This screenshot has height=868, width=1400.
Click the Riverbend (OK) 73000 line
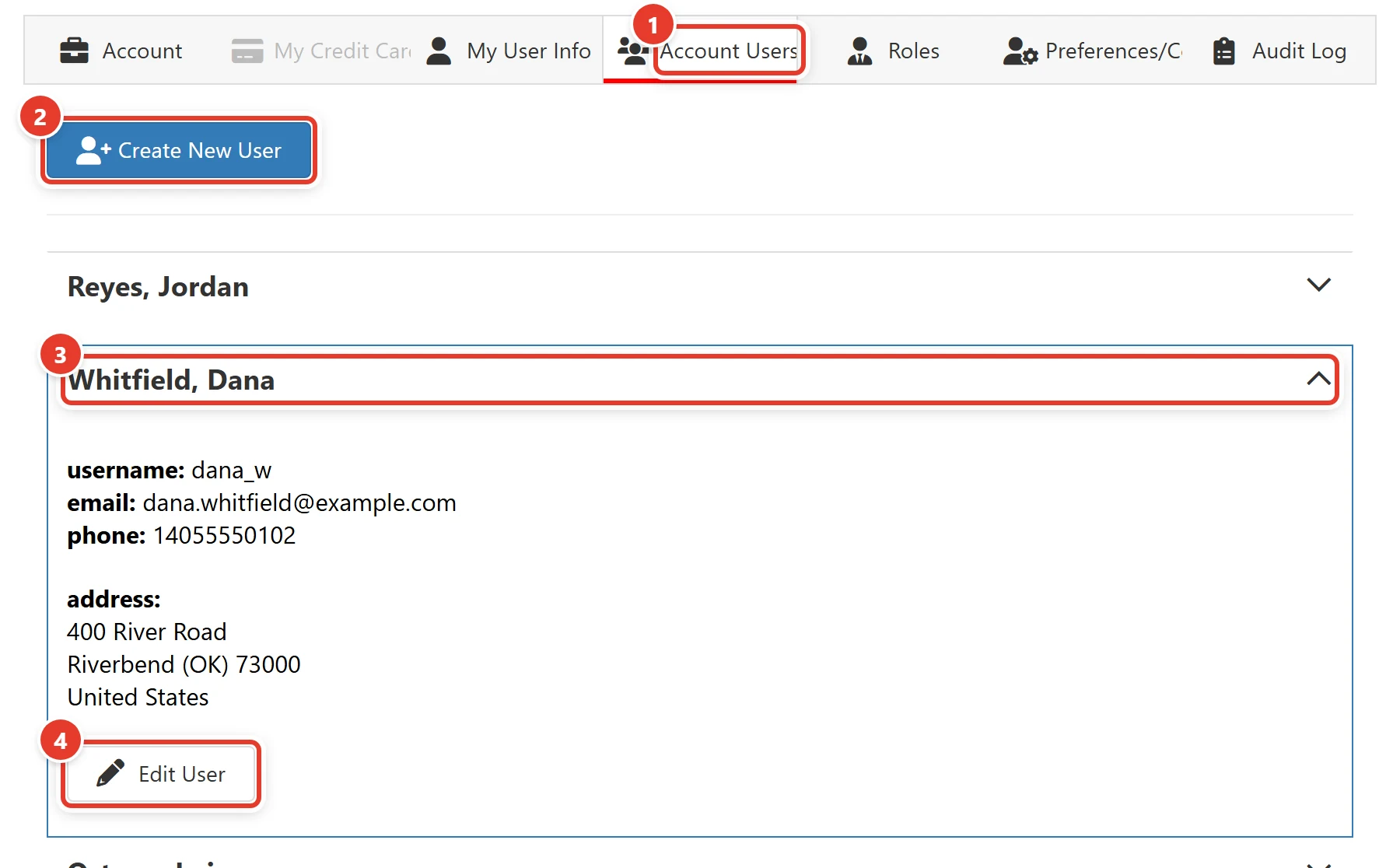184,664
